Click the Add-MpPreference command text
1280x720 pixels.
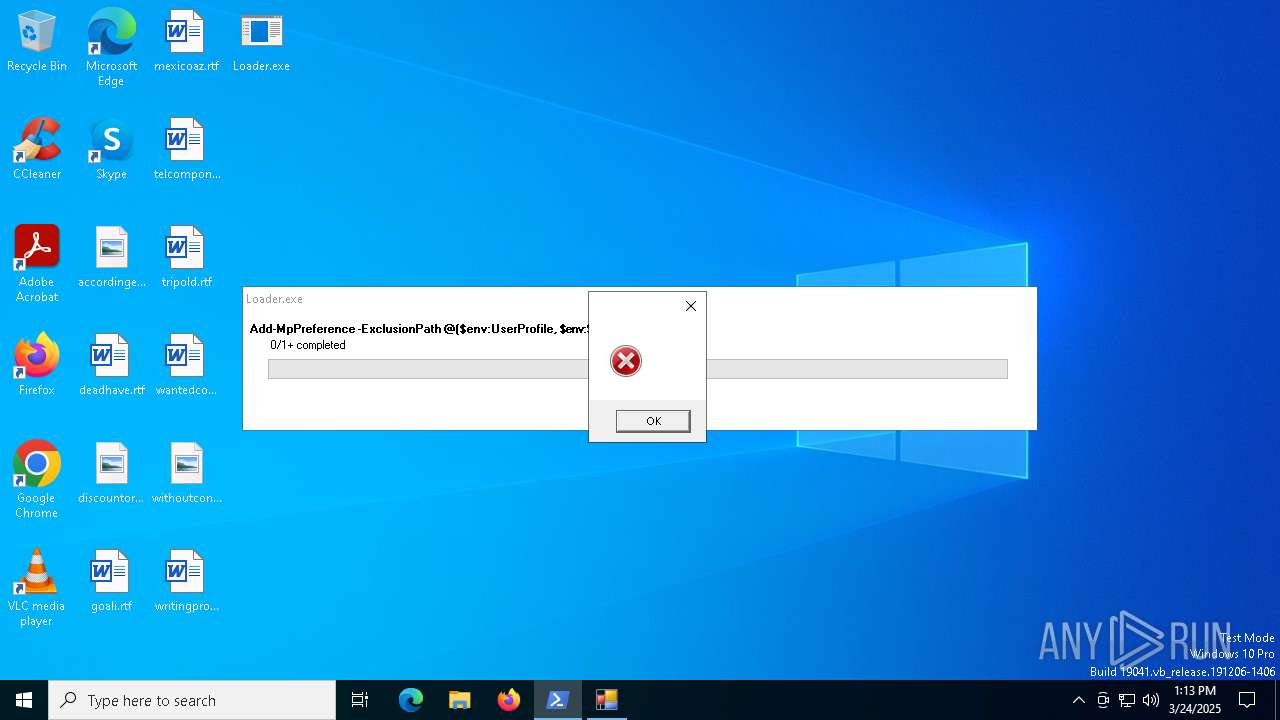point(419,329)
